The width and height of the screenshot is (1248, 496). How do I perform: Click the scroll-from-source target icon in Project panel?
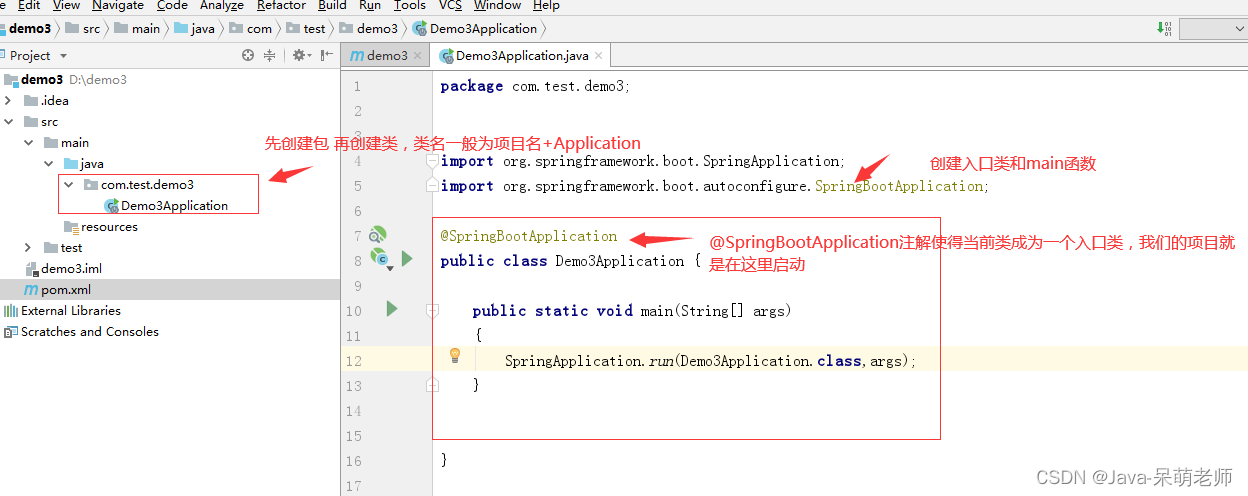248,56
